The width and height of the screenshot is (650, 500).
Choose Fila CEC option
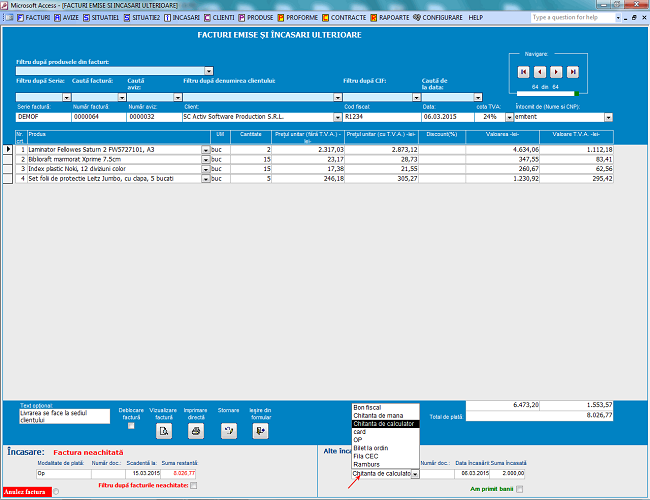tap(386, 456)
